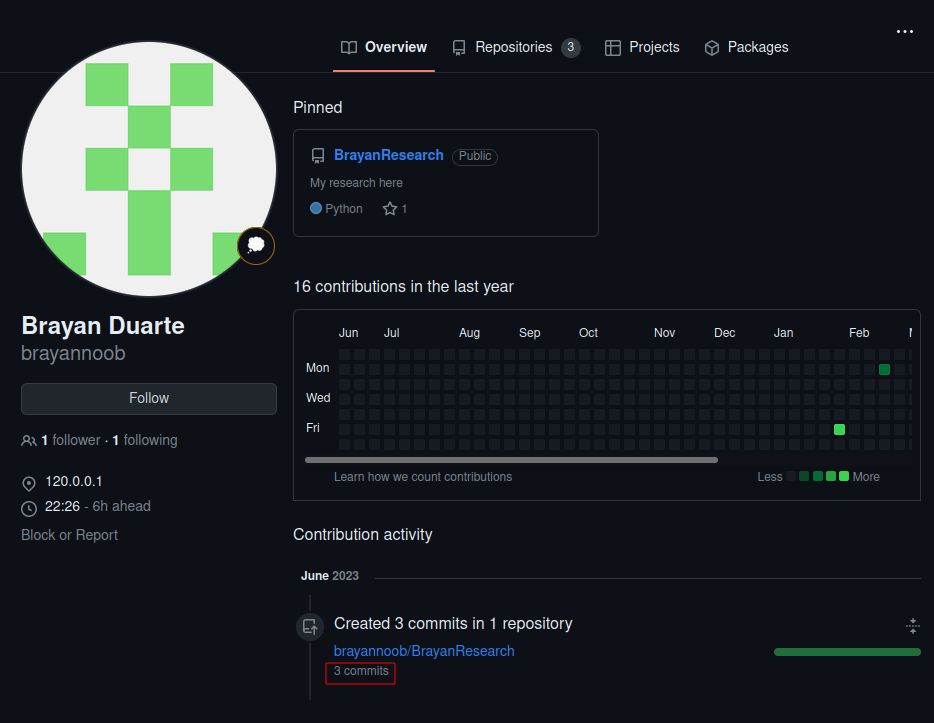Click the repository icon in the pinned card

pos(318,156)
